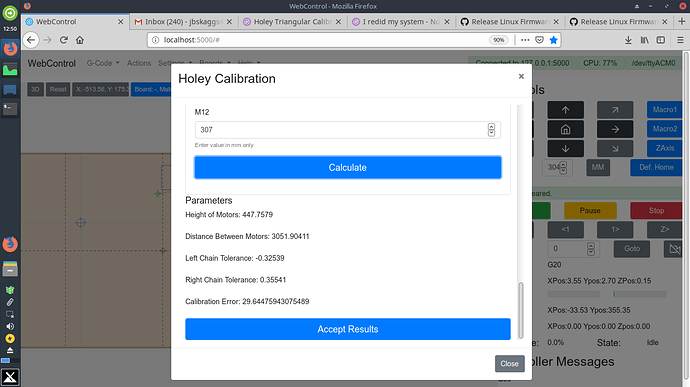The width and height of the screenshot is (690, 387).
Task: Increase M12 value with stepper arrows
Action: click(x=491, y=127)
